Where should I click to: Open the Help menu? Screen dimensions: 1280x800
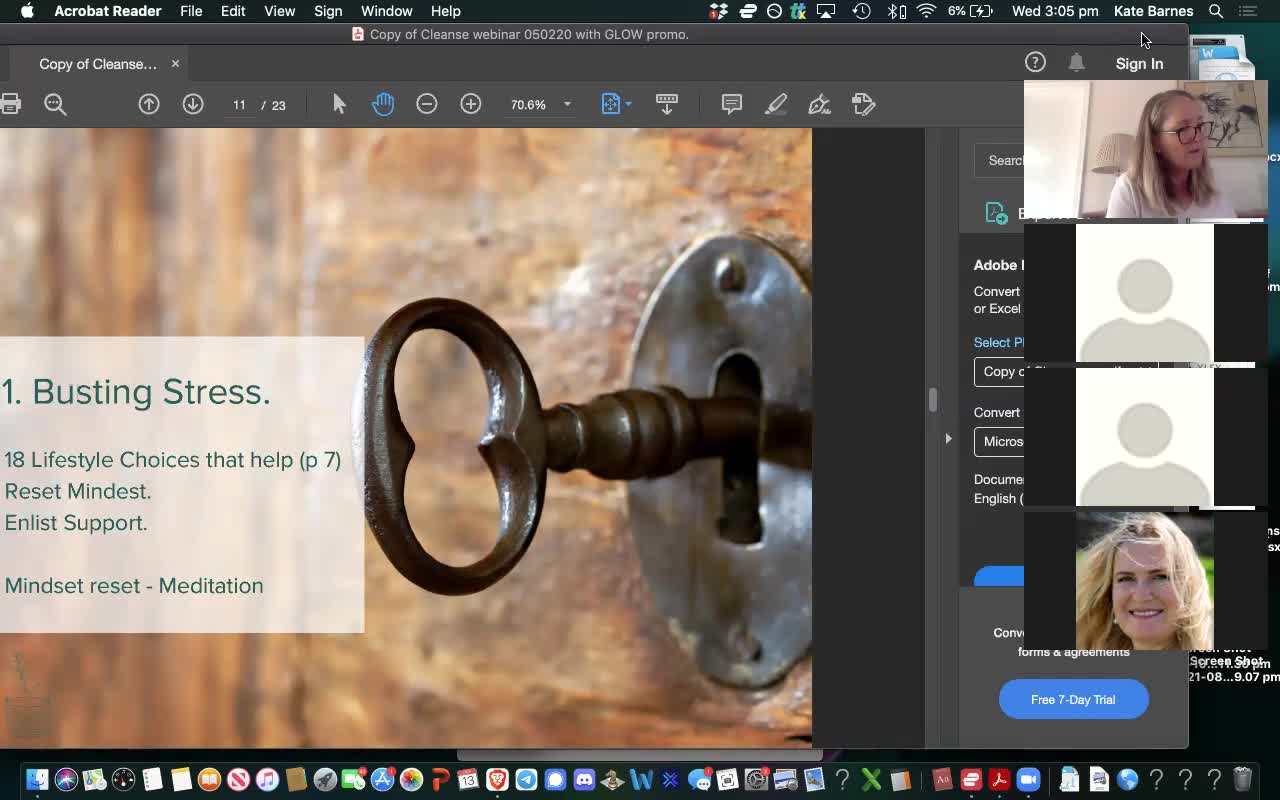click(x=445, y=11)
